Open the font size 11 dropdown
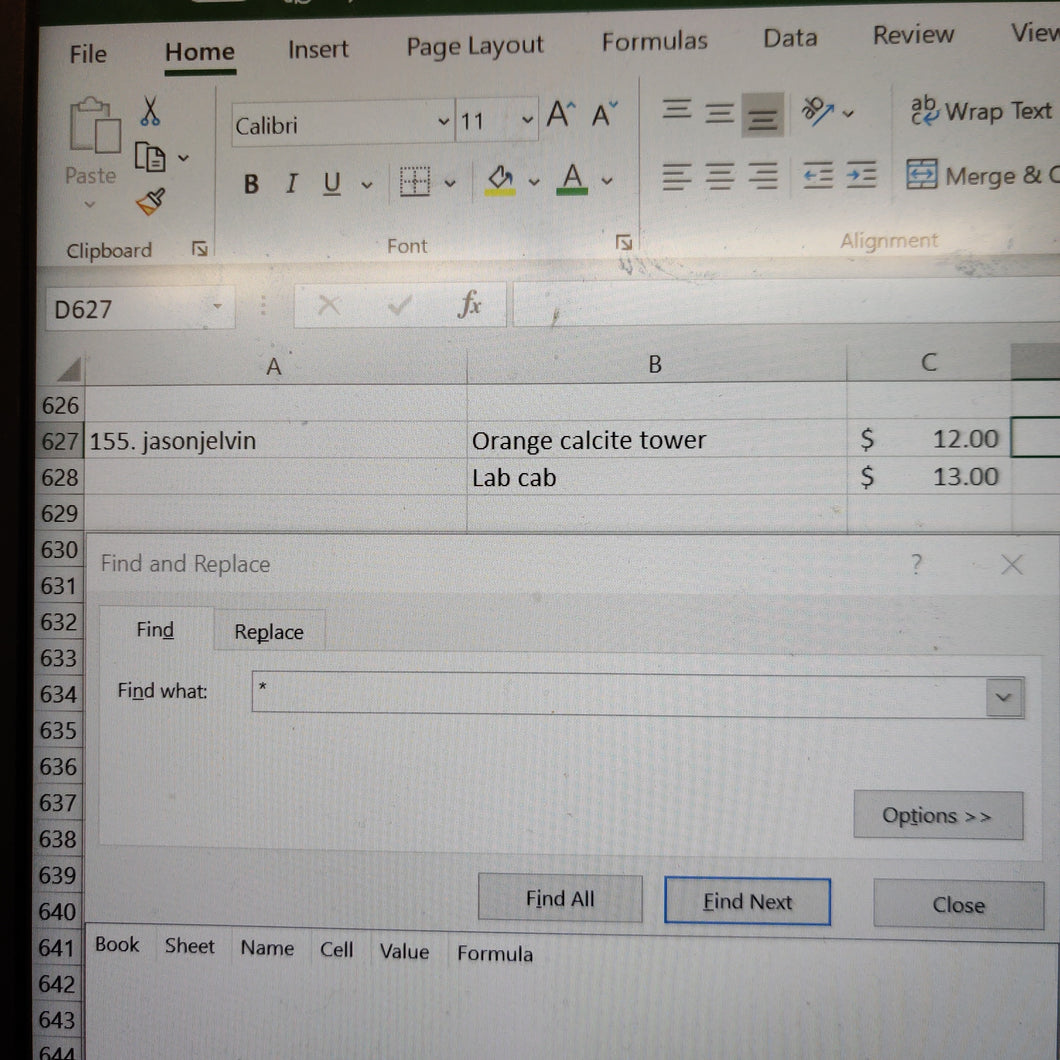 [527, 120]
